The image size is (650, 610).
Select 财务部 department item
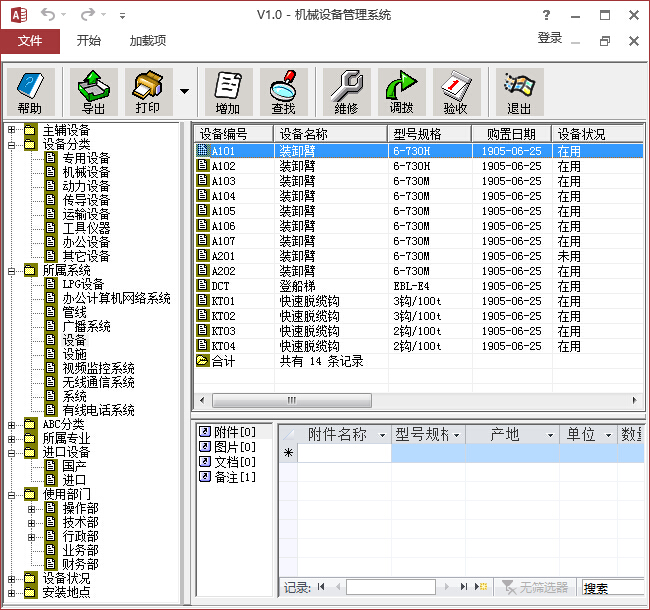(80, 564)
